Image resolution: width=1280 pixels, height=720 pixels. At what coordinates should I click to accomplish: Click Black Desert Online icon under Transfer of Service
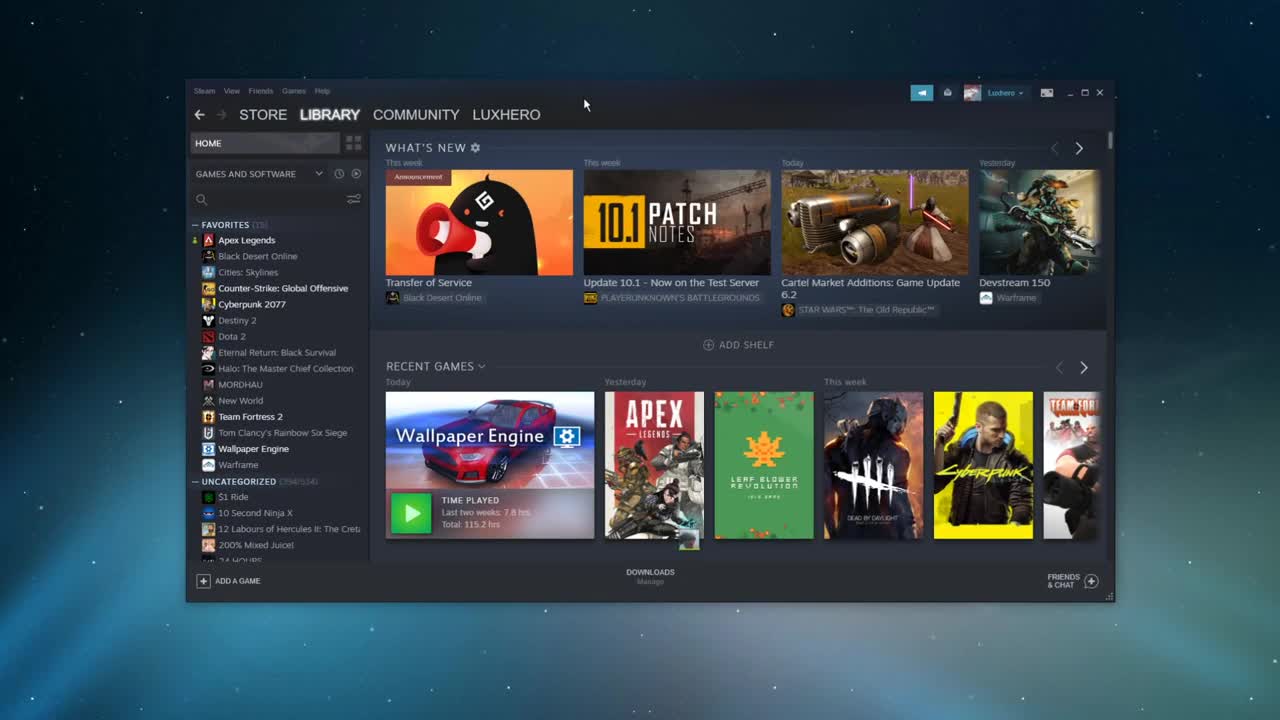tap(393, 298)
